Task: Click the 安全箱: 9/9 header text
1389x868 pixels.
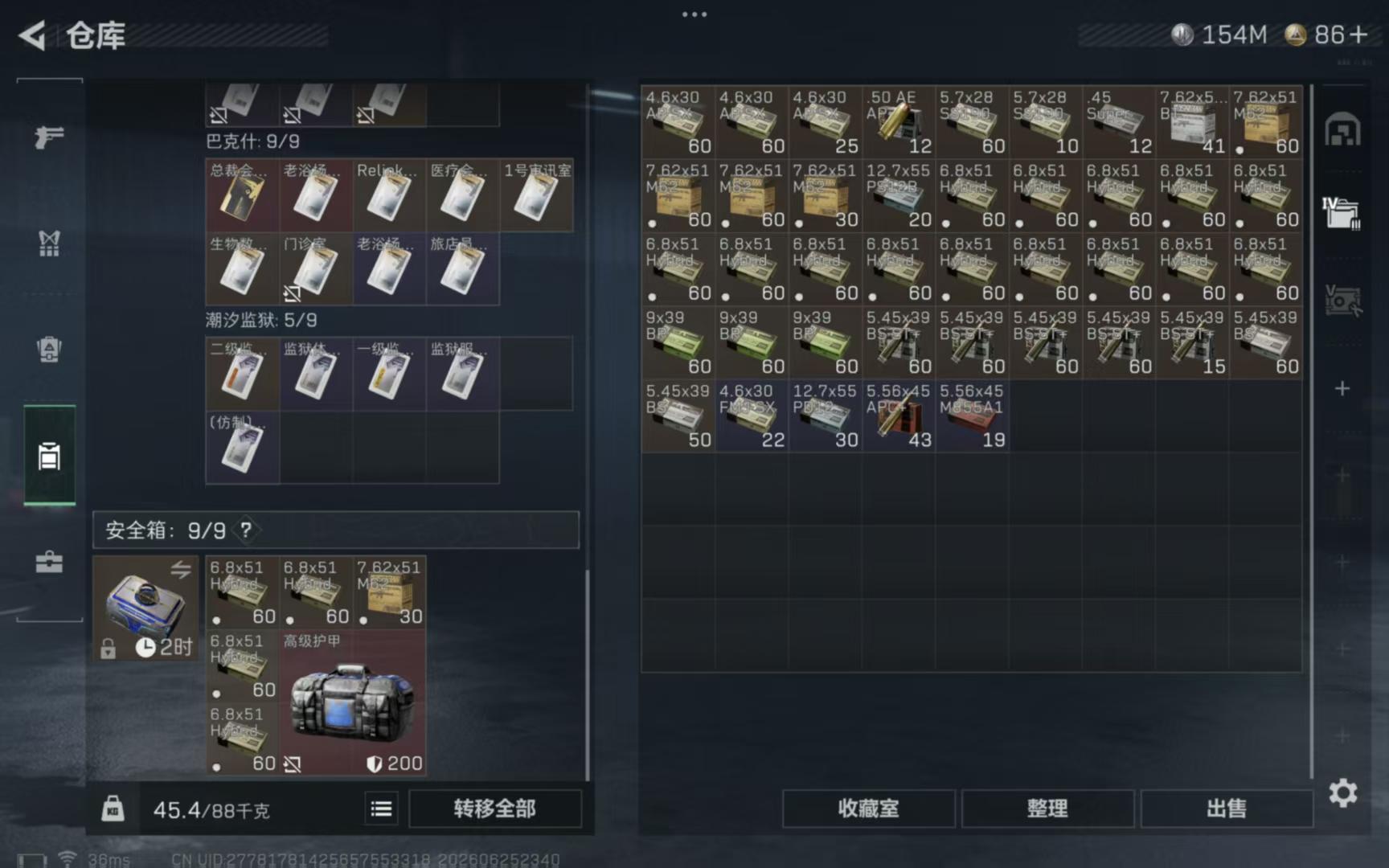Action: point(166,530)
